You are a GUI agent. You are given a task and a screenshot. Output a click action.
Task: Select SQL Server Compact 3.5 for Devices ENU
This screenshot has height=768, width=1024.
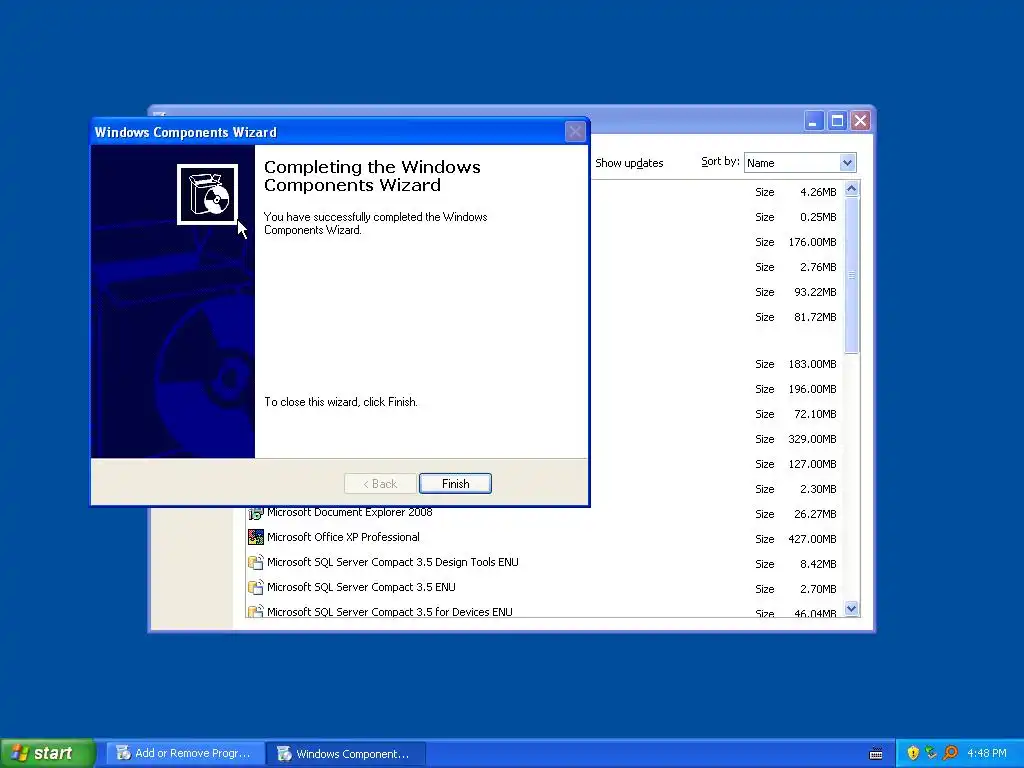389,611
